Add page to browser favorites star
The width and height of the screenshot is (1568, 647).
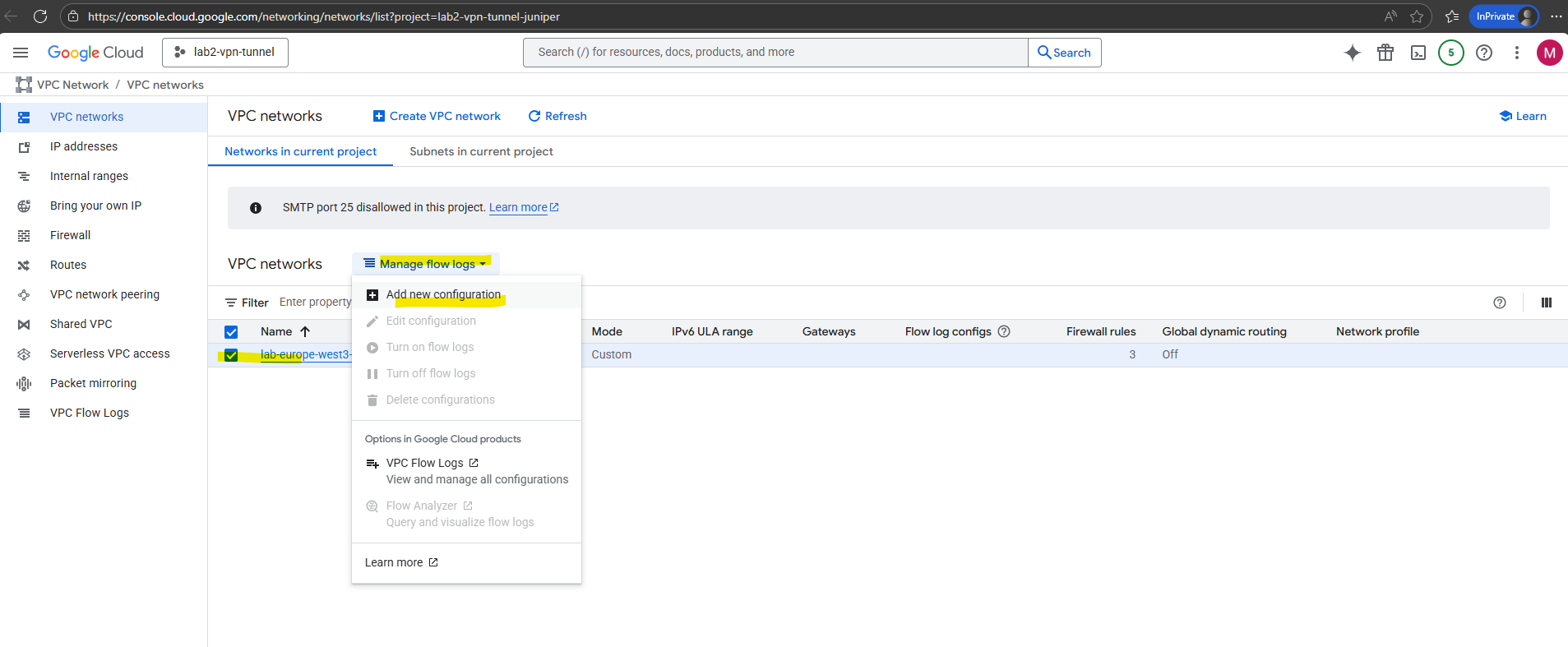[1417, 16]
